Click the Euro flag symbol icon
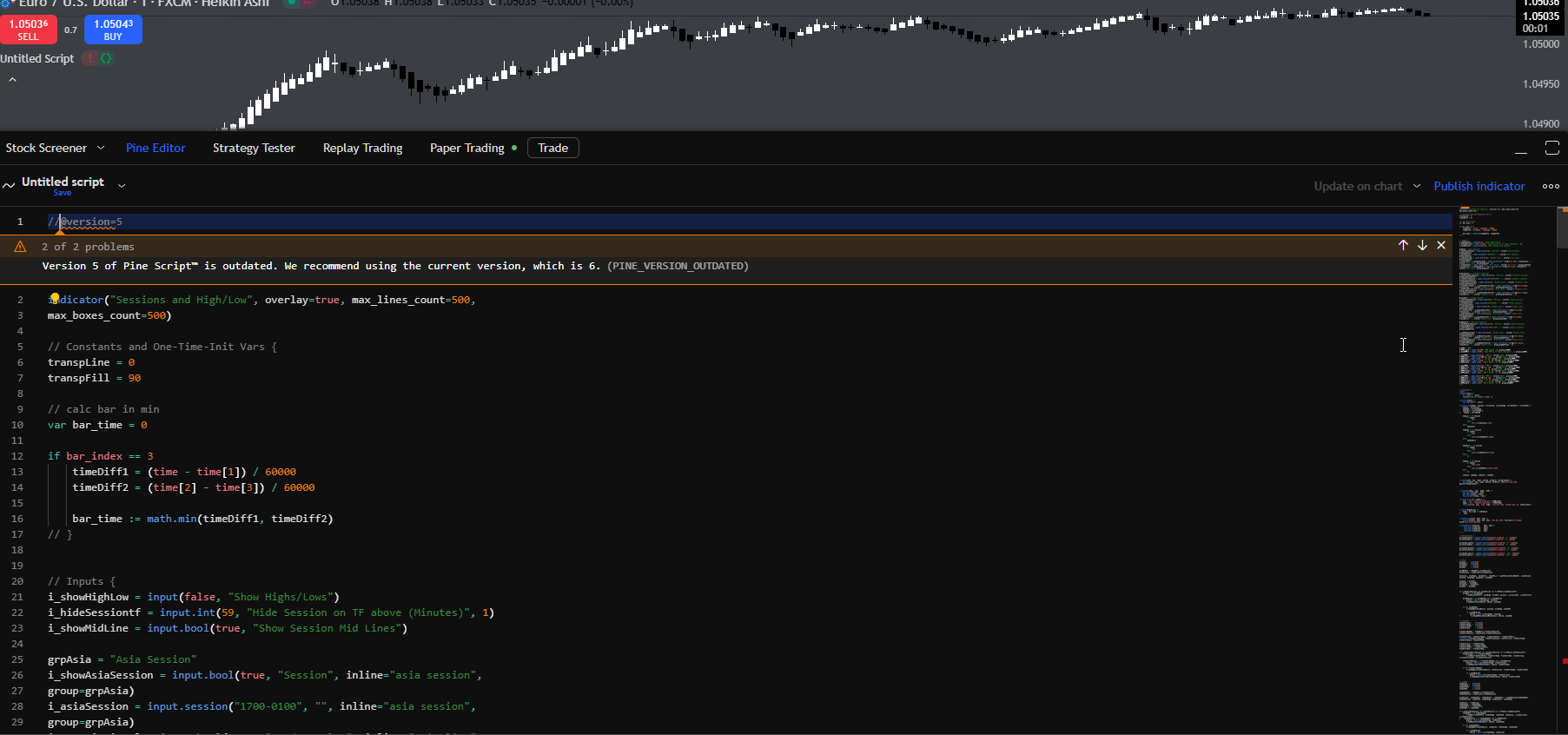 [7, 3]
